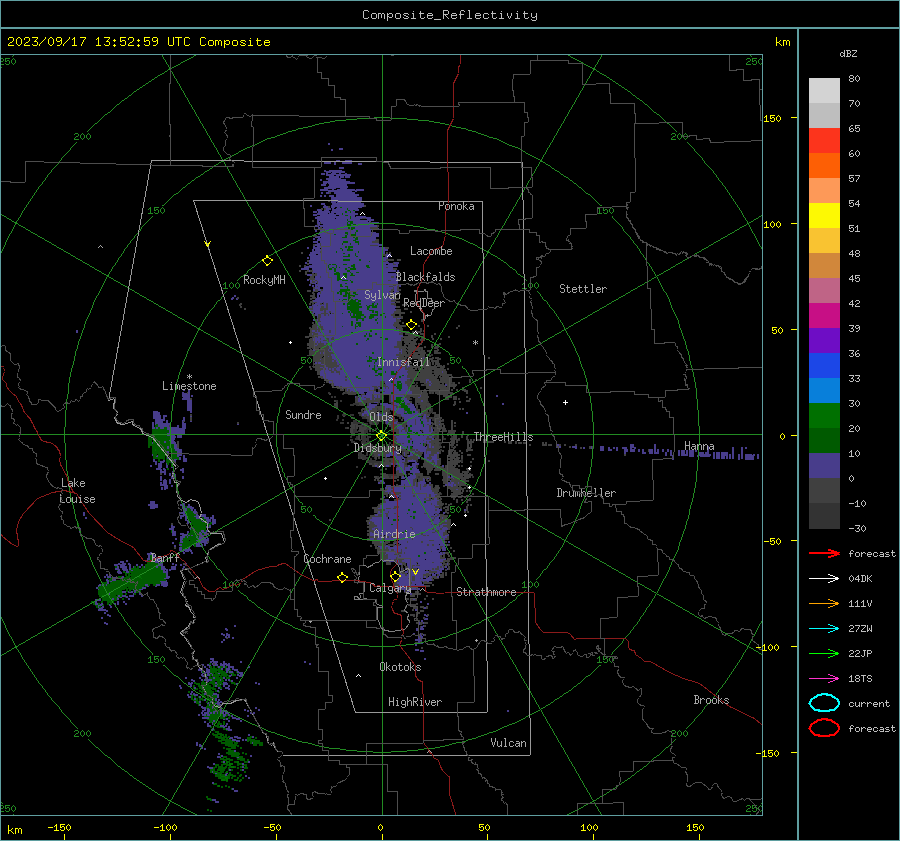
Task: Click the Ponoka label
Action: click(456, 206)
